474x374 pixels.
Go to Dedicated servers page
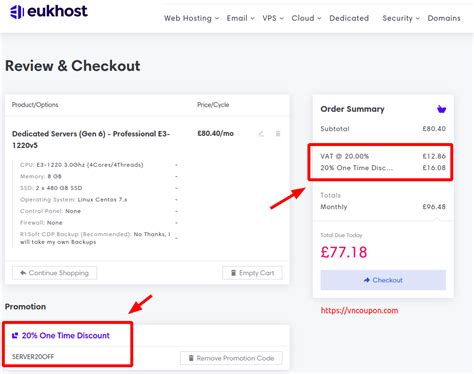click(x=349, y=18)
